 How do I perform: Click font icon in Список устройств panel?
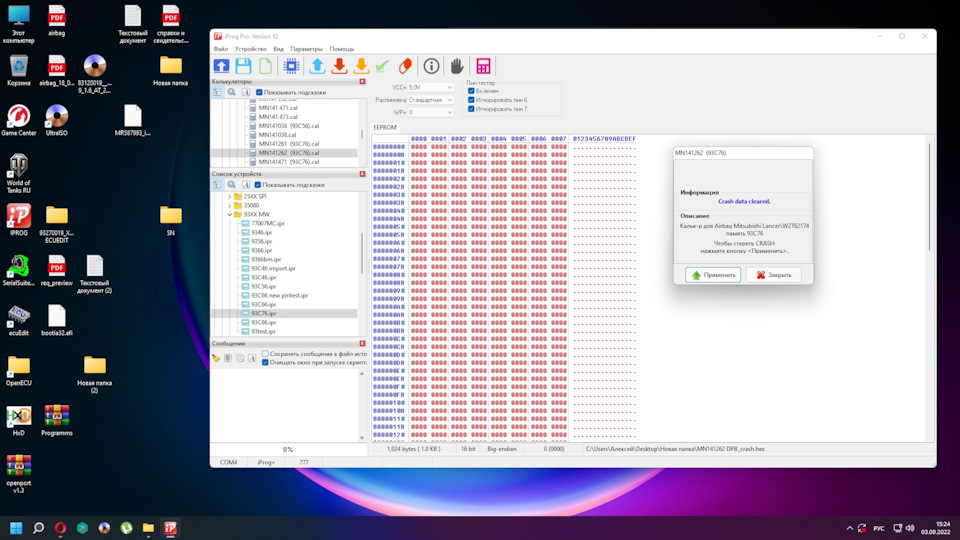[x=246, y=184]
